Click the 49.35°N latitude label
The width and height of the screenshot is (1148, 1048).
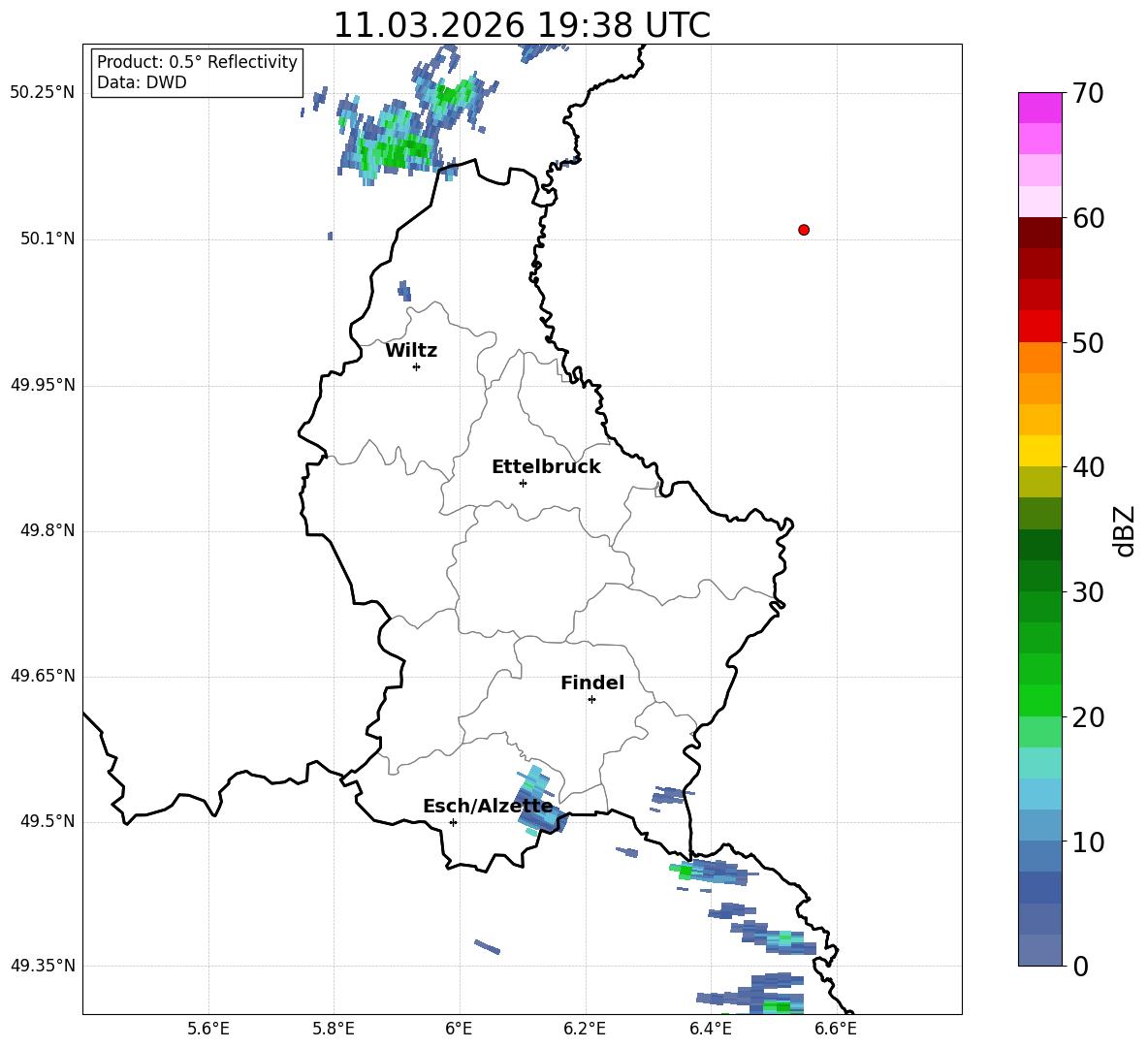click(43, 966)
